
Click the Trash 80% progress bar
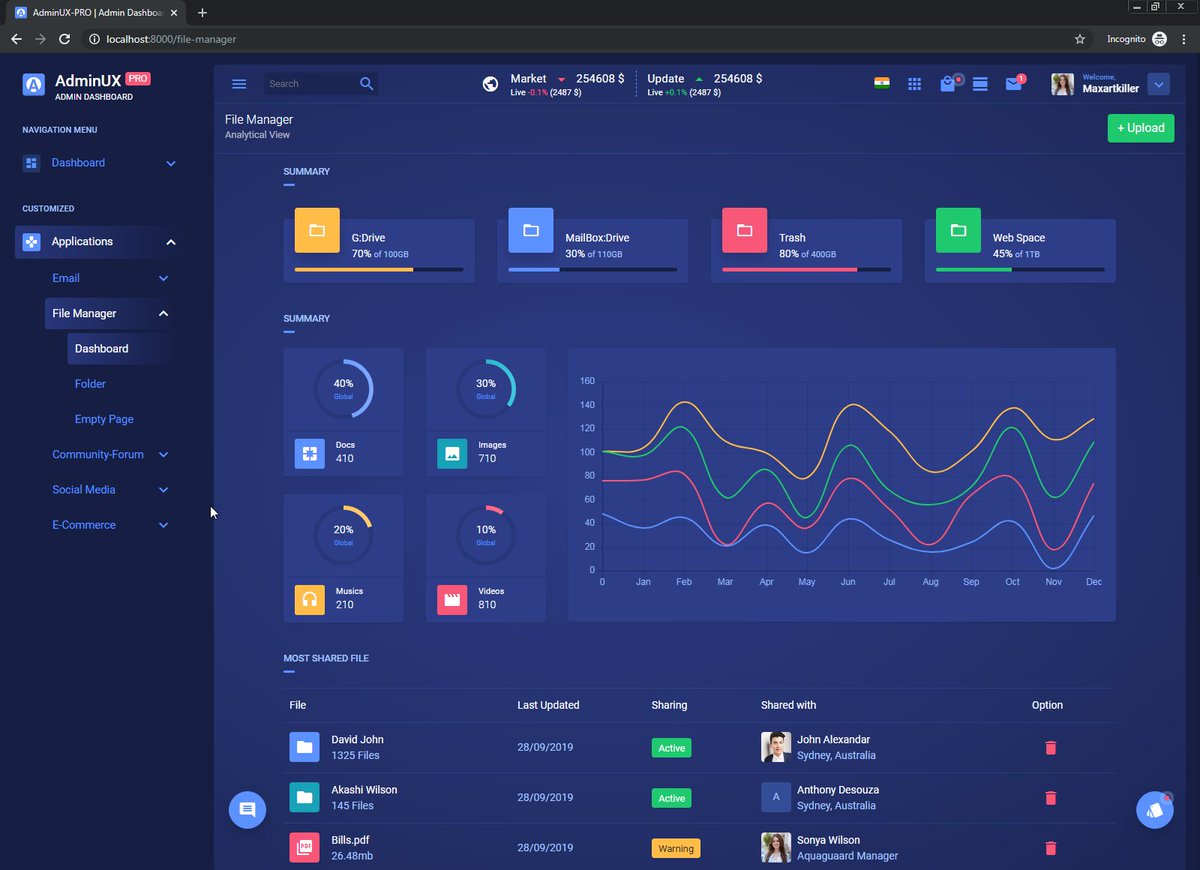click(806, 270)
